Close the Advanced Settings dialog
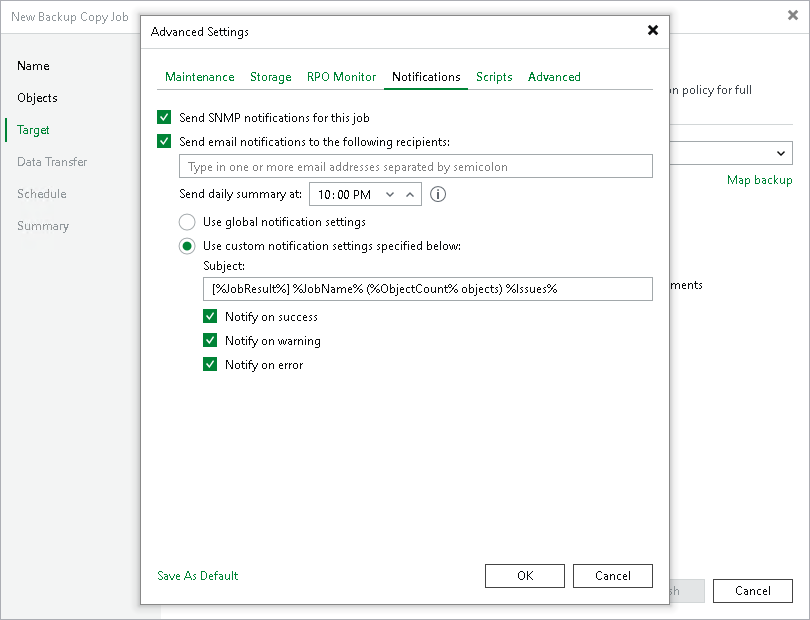 [x=653, y=30]
